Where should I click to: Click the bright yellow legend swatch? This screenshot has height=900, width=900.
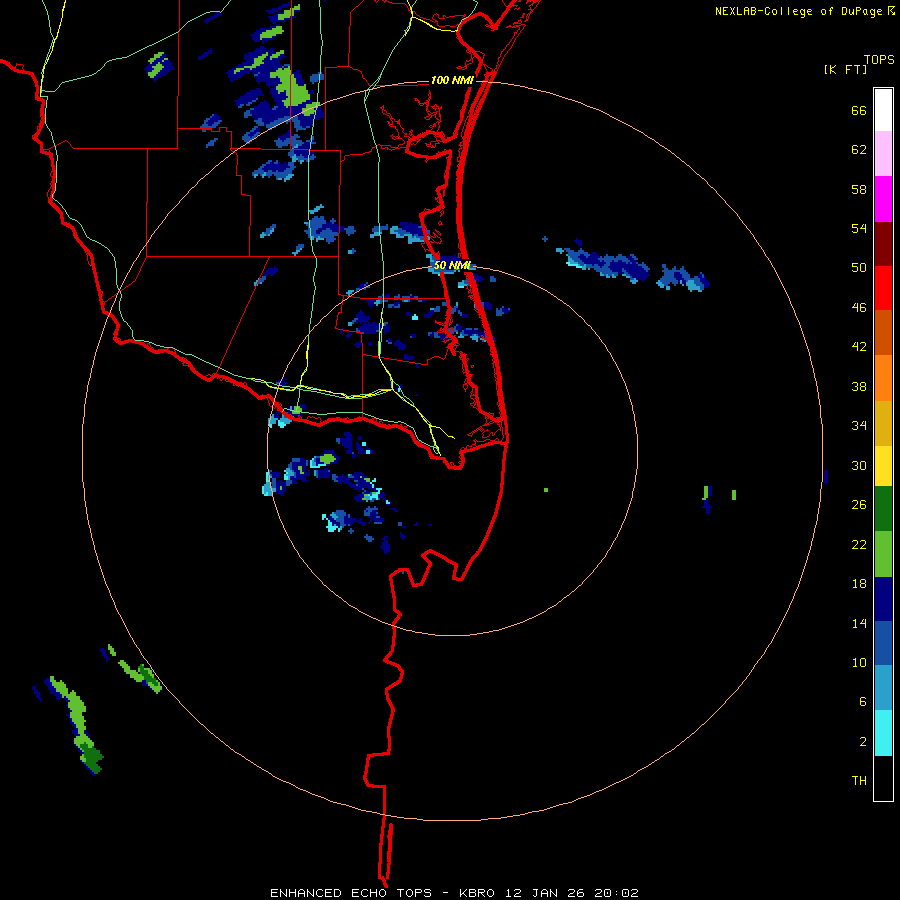[x=883, y=466]
